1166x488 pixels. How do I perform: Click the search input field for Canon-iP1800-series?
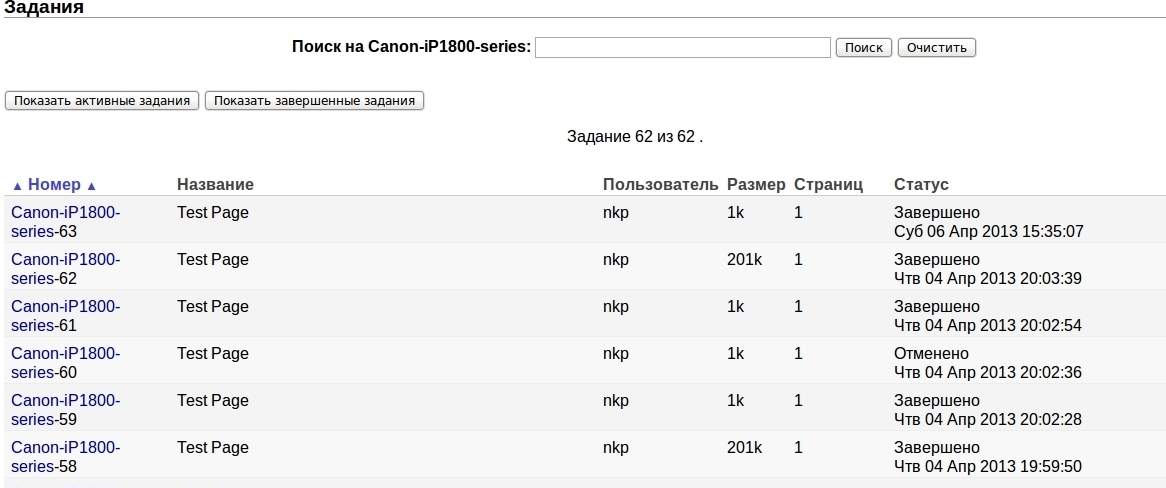(x=683, y=47)
